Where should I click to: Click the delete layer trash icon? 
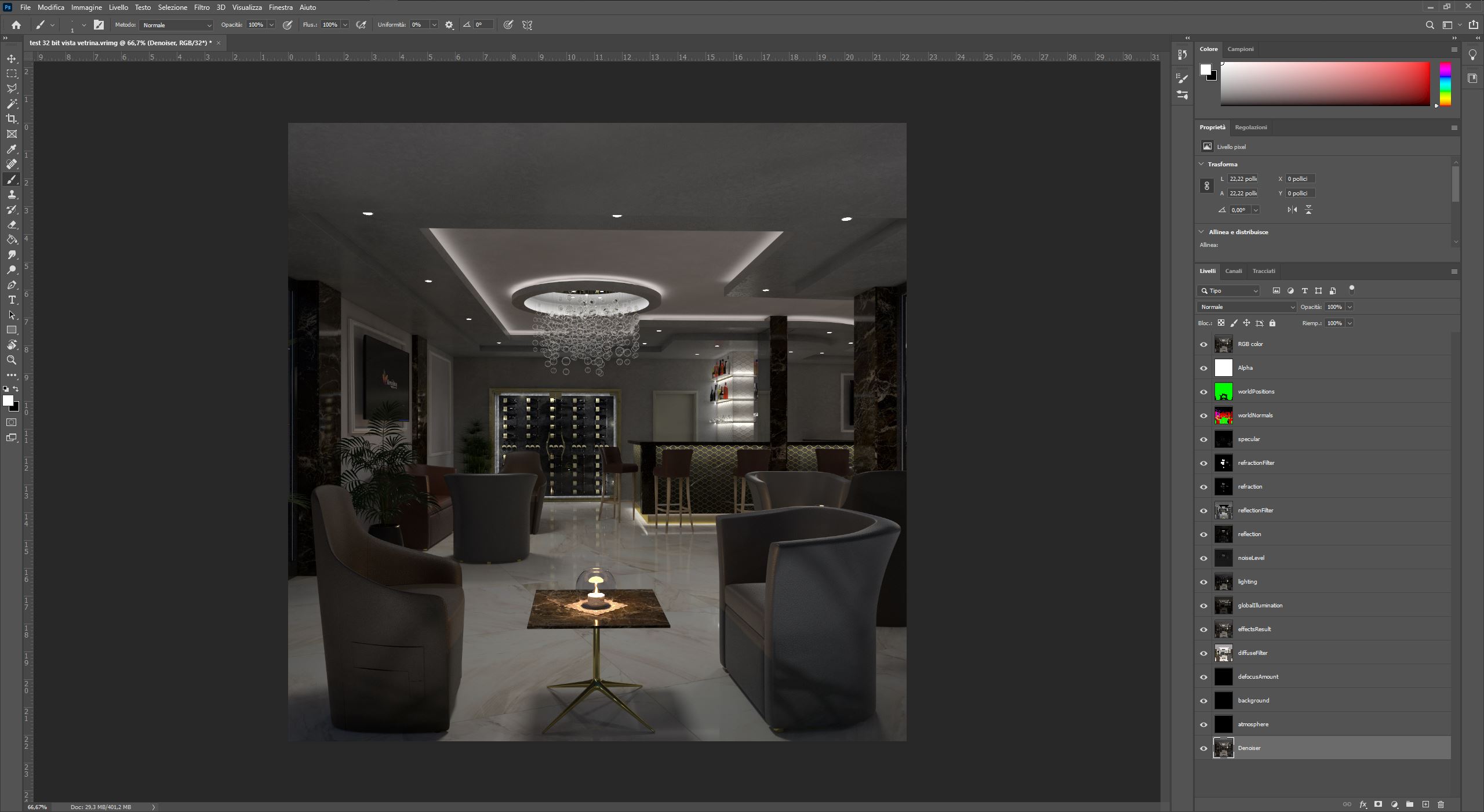pos(1441,804)
